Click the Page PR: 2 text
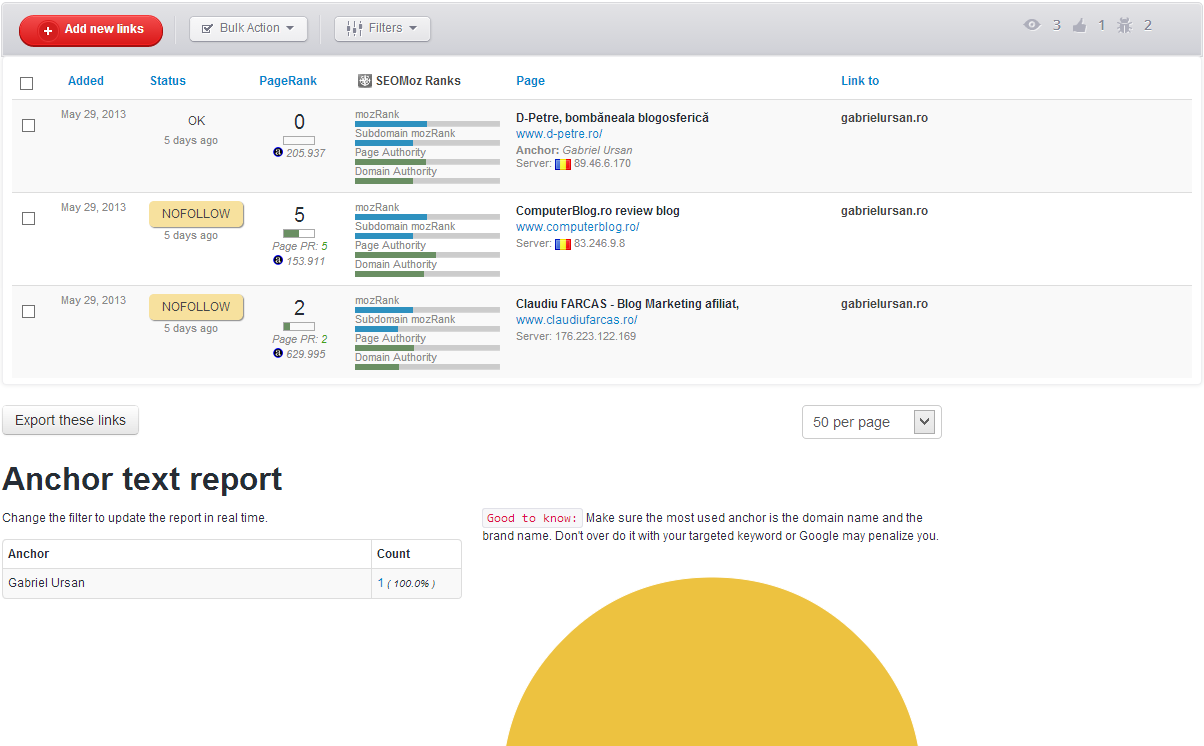This screenshot has height=746, width=1204. point(300,339)
